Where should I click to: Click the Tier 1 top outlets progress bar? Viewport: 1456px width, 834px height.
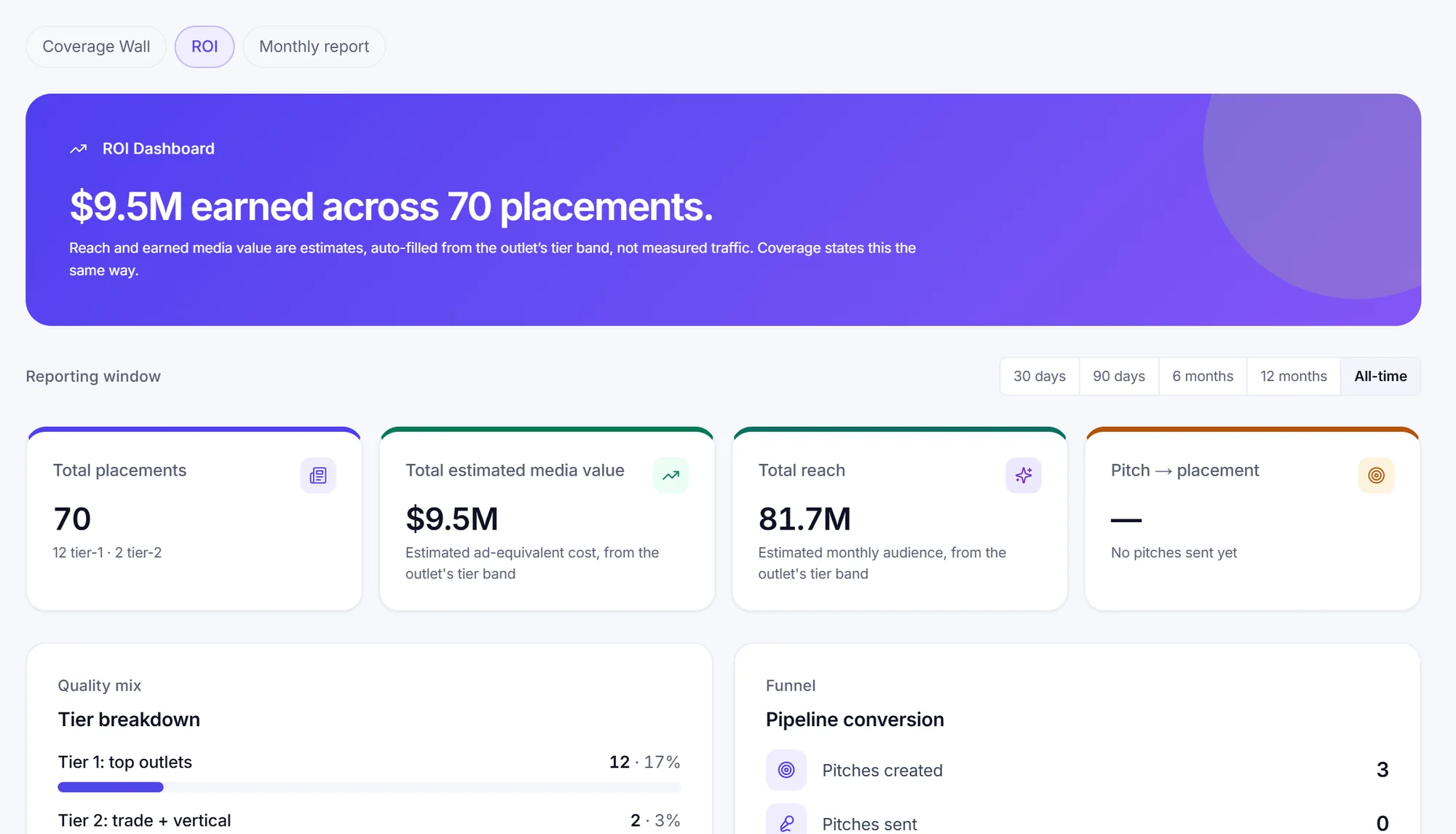pos(369,787)
